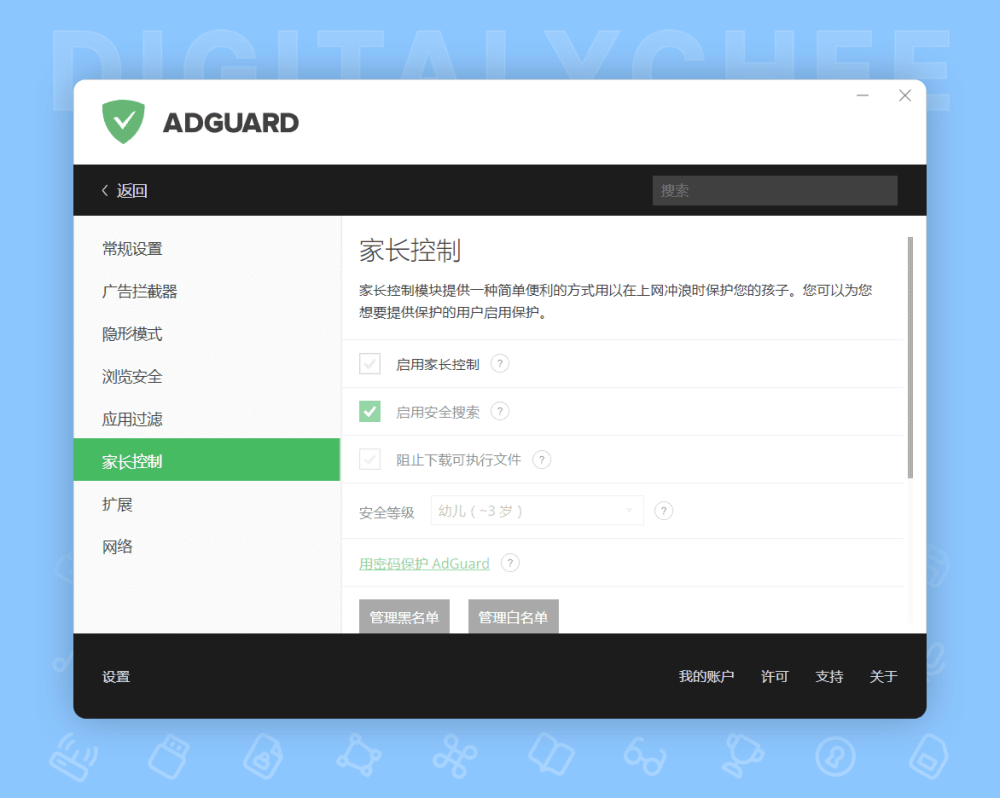Uncheck the 启用安全搜索 checkbox

click(x=370, y=411)
